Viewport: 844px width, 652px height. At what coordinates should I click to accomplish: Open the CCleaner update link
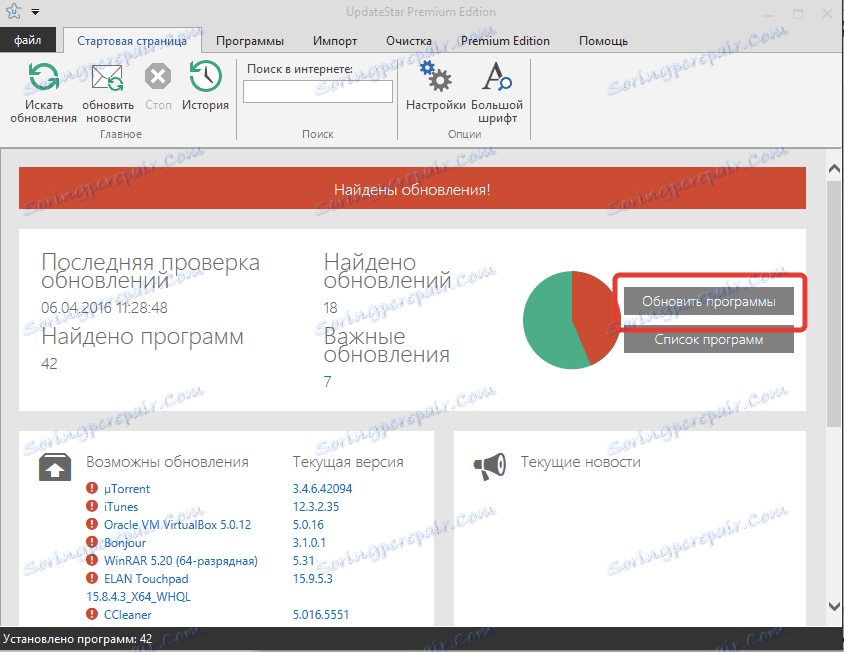[x=128, y=614]
